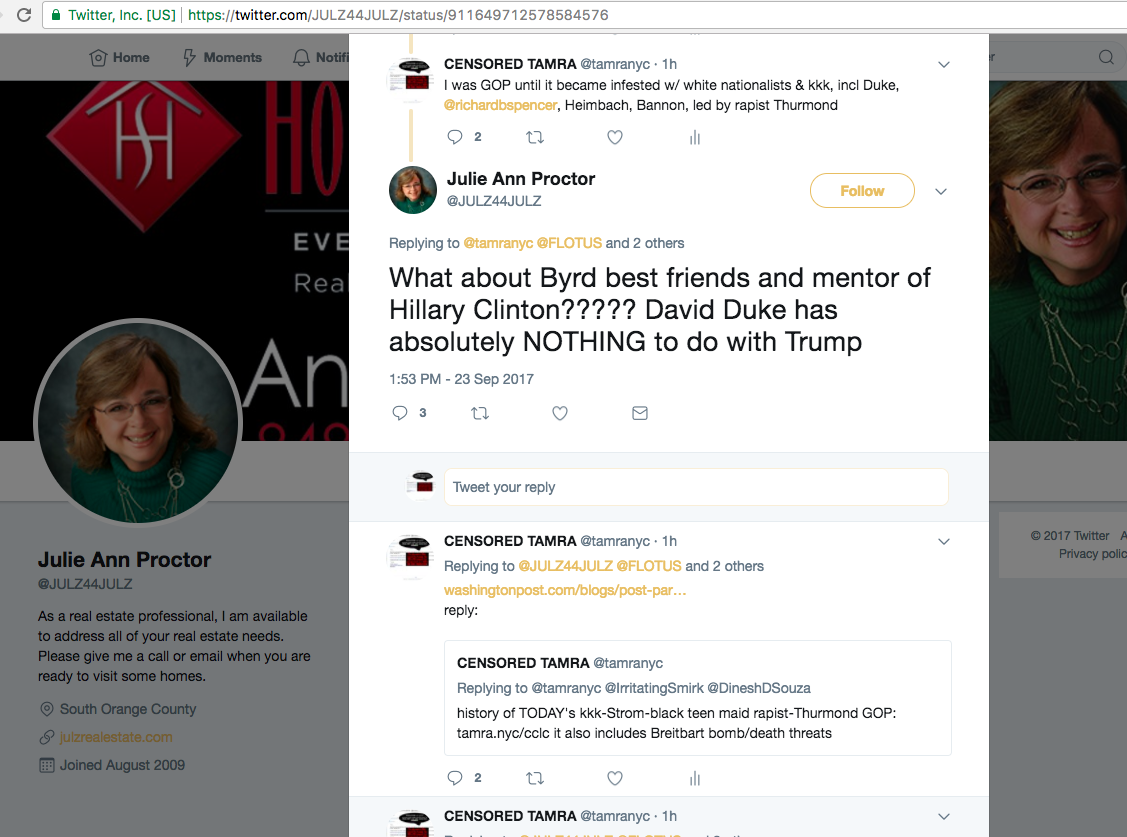
Task: Open the Home navigation item
Action: point(119,57)
